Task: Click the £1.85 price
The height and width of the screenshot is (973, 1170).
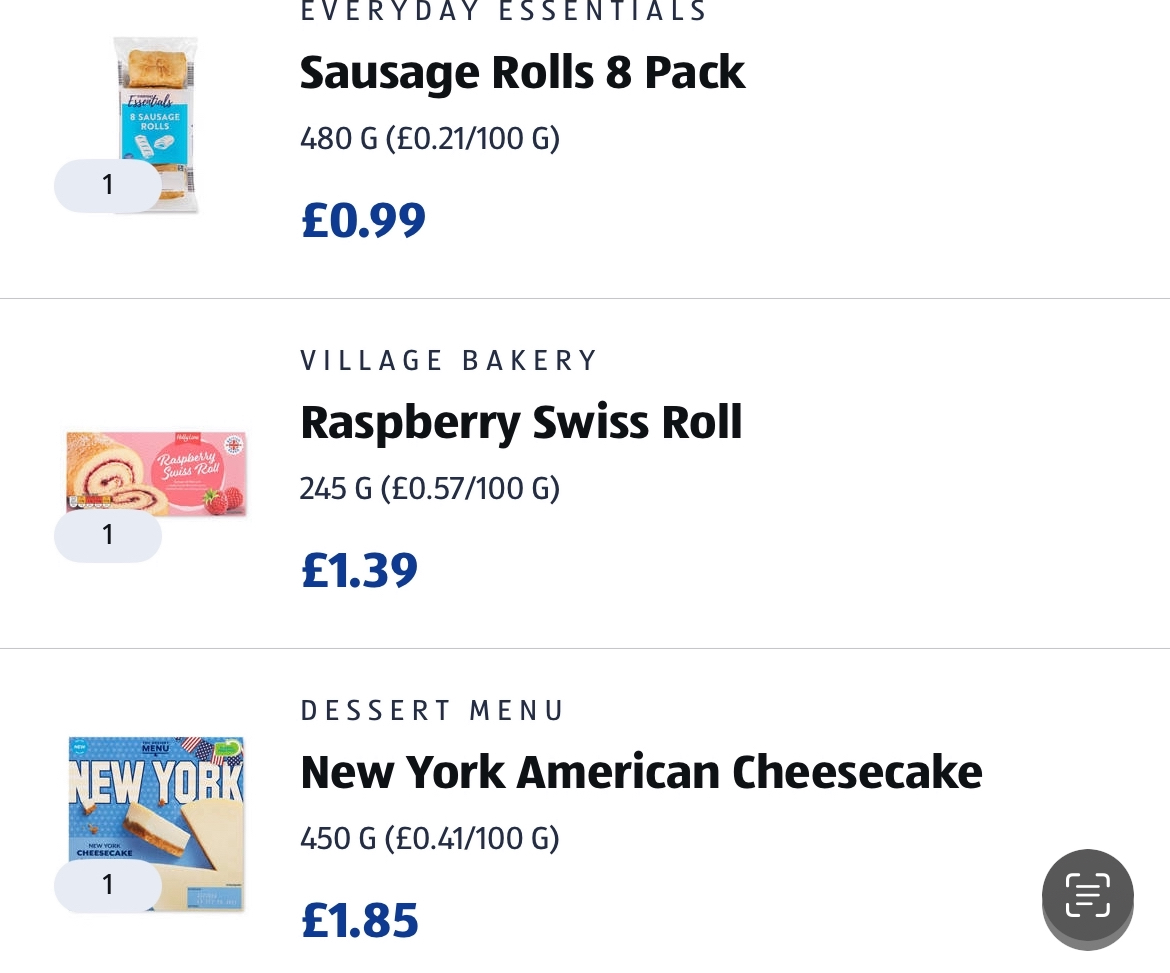Action: click(360, 920)
